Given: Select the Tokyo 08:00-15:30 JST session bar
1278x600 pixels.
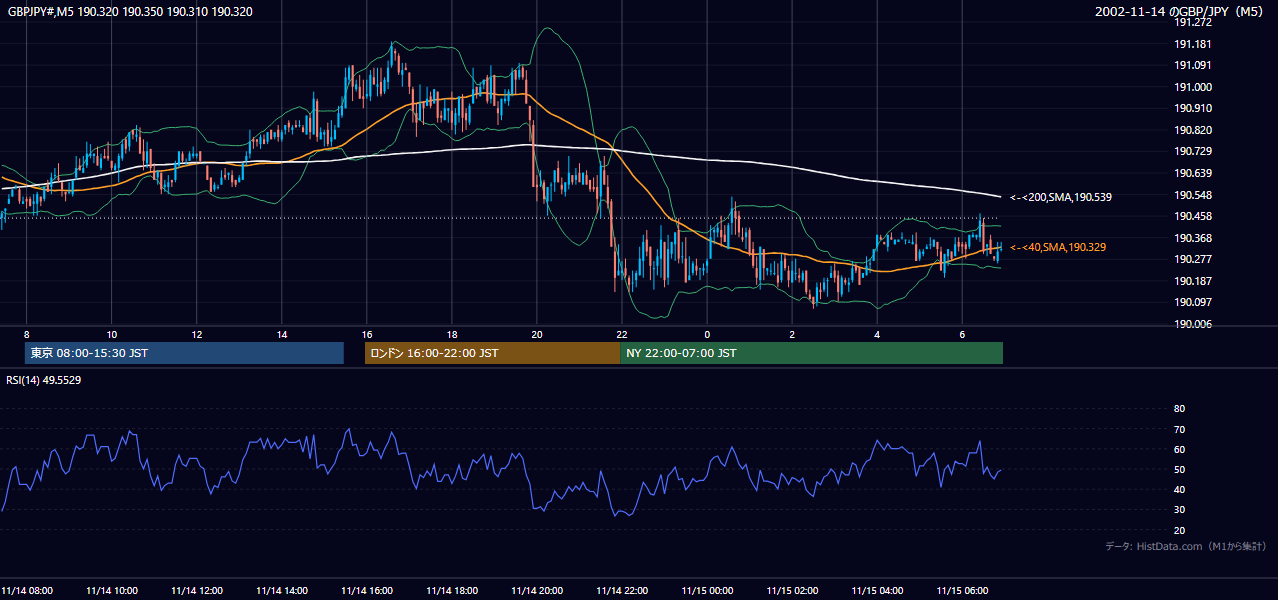Looking at the screenshot, I should (184, 353).
